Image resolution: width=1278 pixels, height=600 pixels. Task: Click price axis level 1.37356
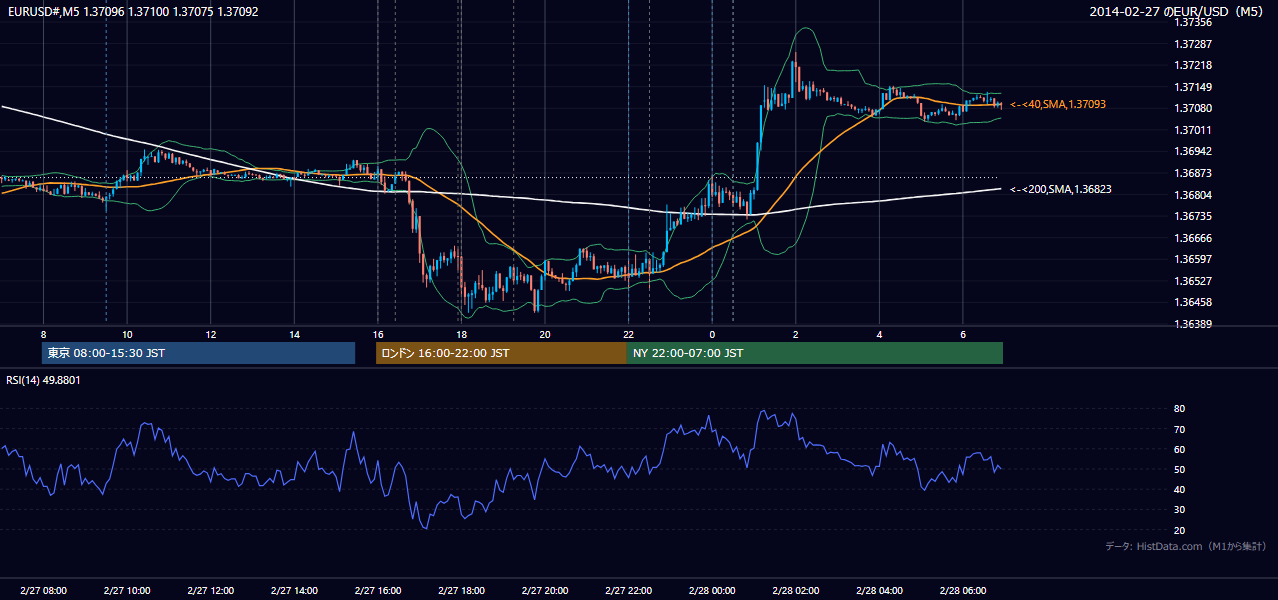click(x=1193, y=22)
